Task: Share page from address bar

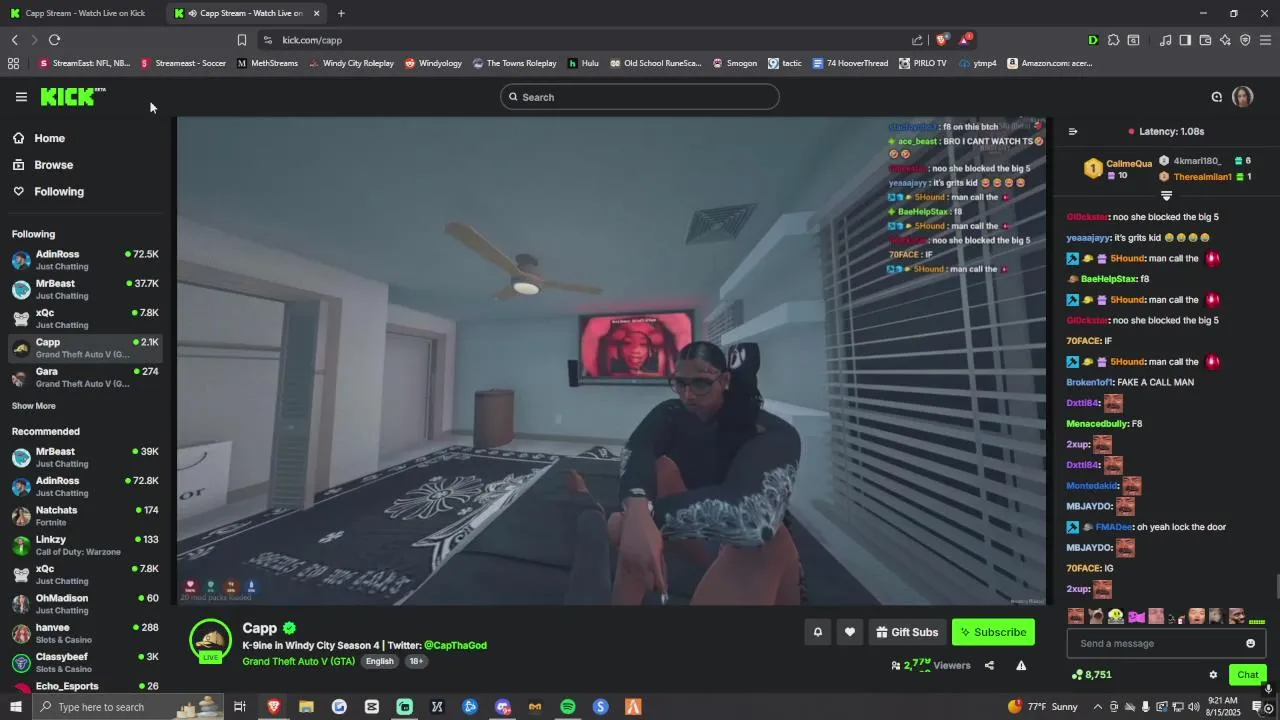Action: point(917,40)
